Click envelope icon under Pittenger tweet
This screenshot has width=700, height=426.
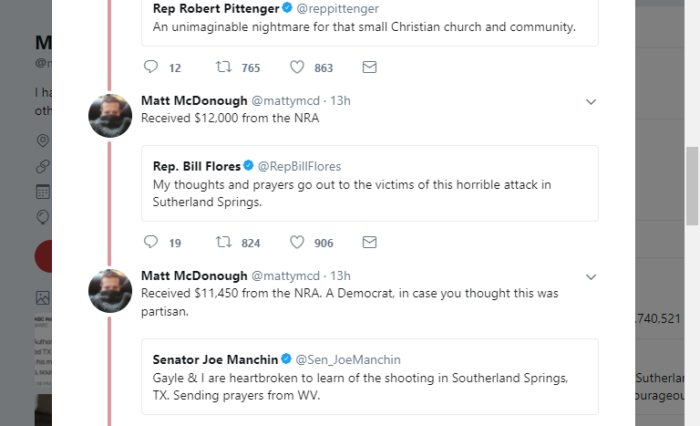[x=369, y=67]
